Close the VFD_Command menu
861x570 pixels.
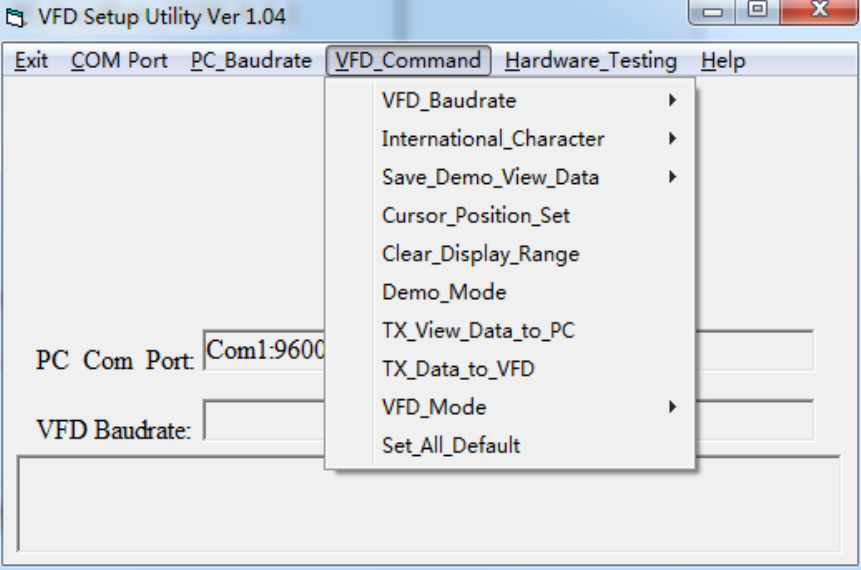408,61
